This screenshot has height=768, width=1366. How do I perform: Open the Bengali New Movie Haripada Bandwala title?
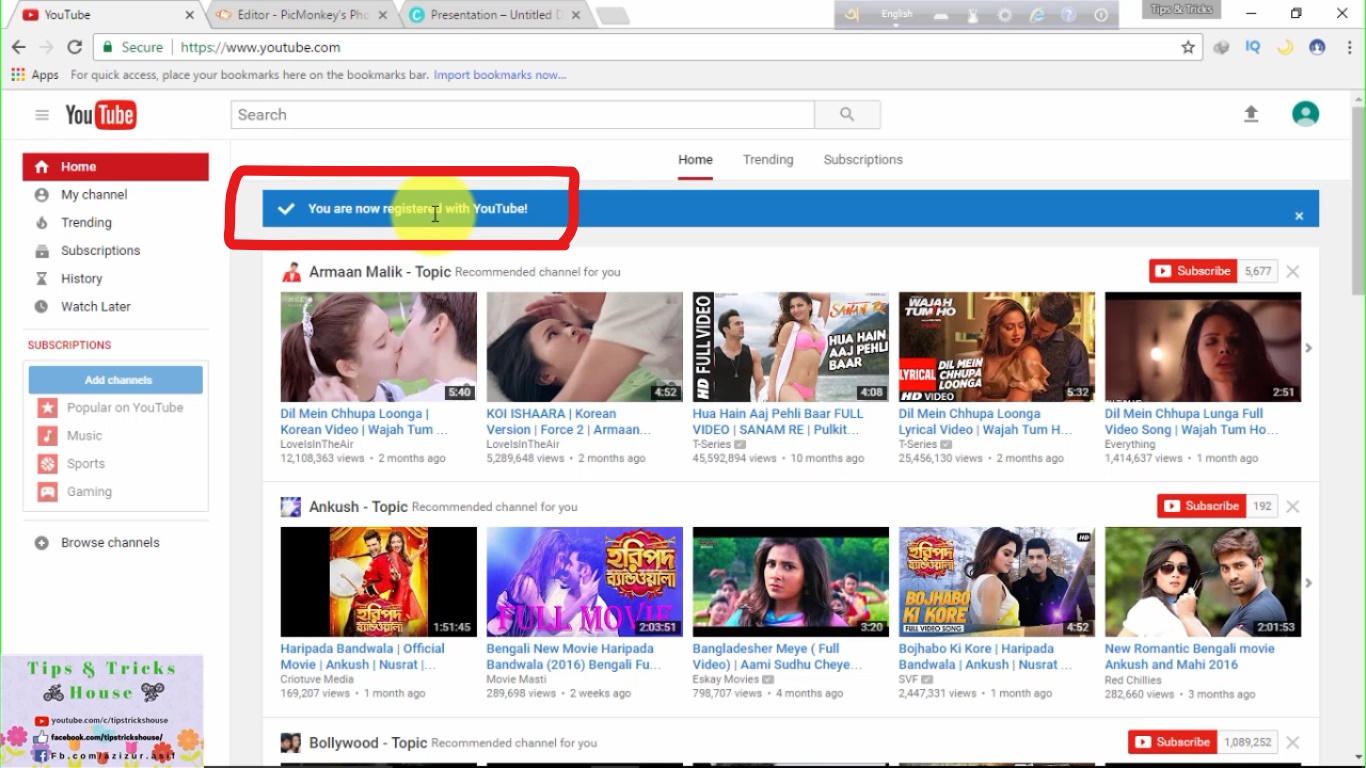[x=573, y=657]
